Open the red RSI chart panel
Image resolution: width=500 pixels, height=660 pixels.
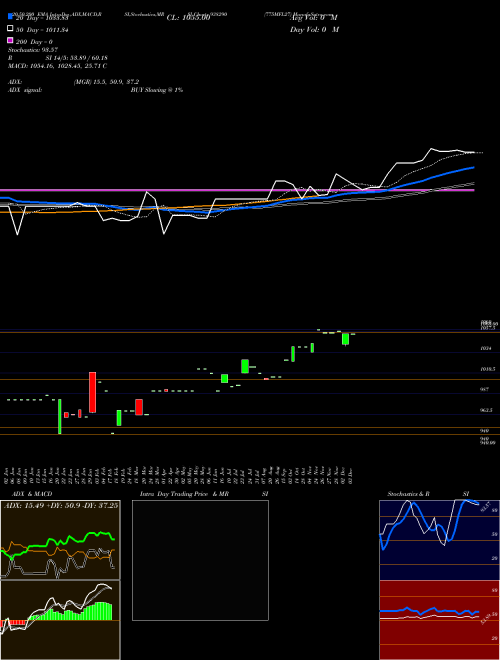coord(439,620)
